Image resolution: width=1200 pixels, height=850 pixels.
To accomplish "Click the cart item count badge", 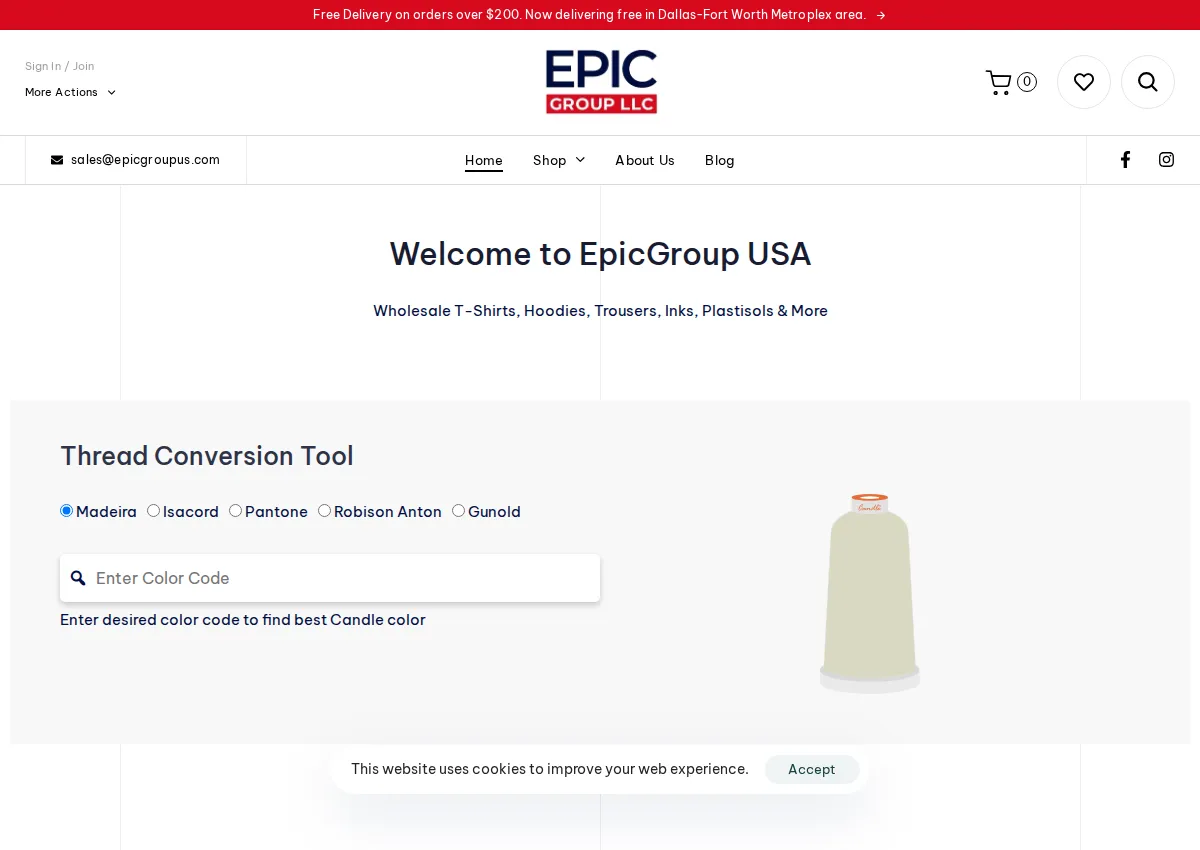I will 1027,82.
